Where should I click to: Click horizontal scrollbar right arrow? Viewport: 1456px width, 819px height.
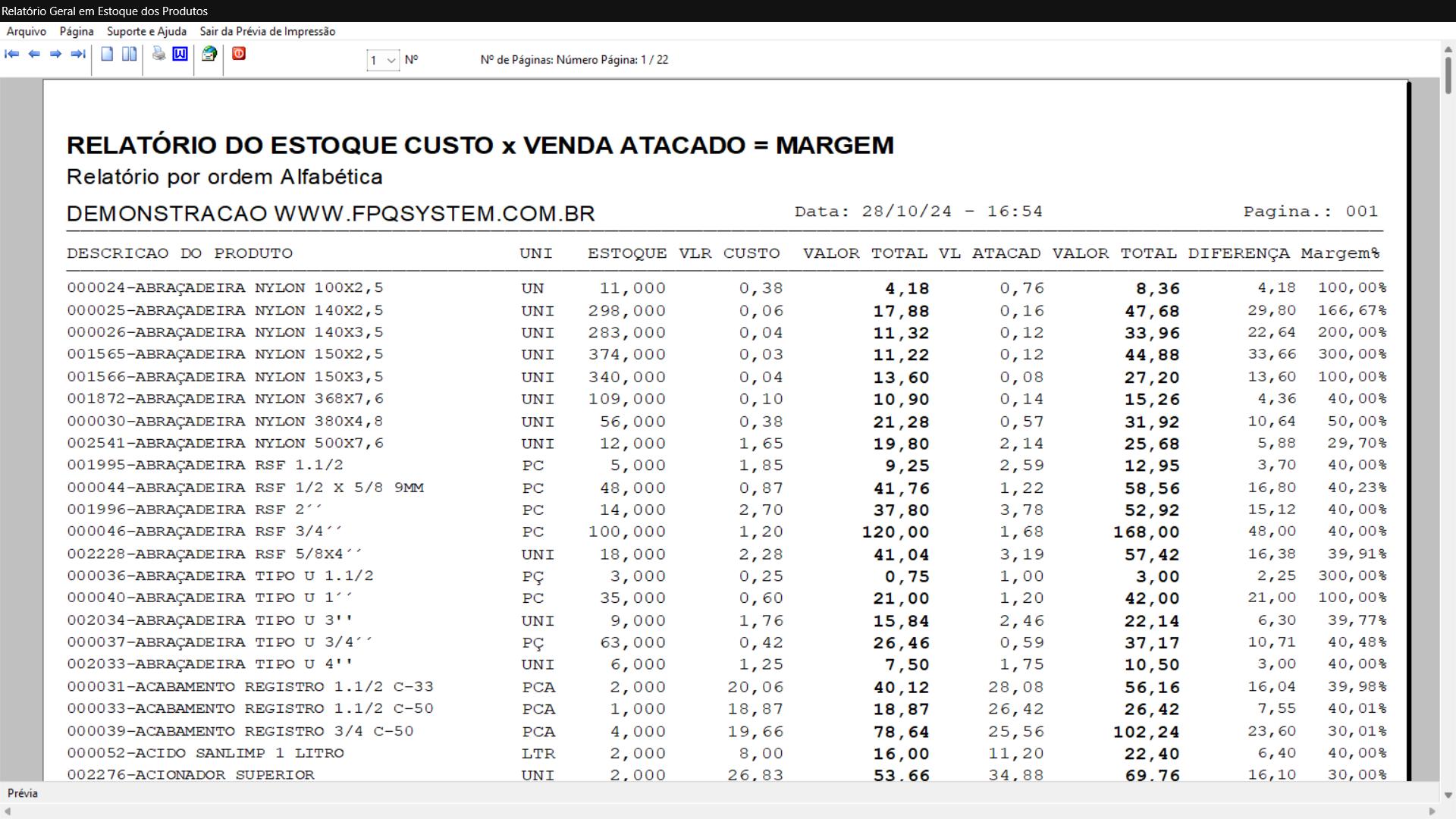[x=1432, y=811]
